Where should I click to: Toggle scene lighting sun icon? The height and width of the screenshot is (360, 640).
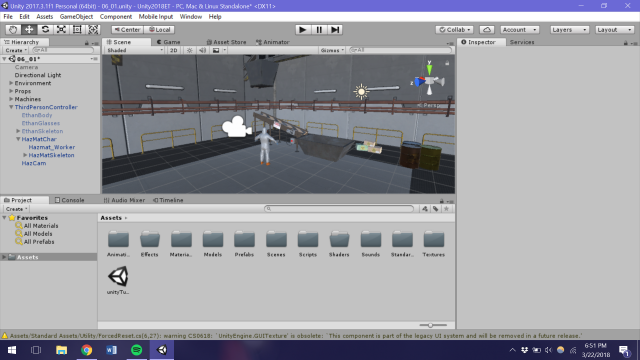[190, 50]
